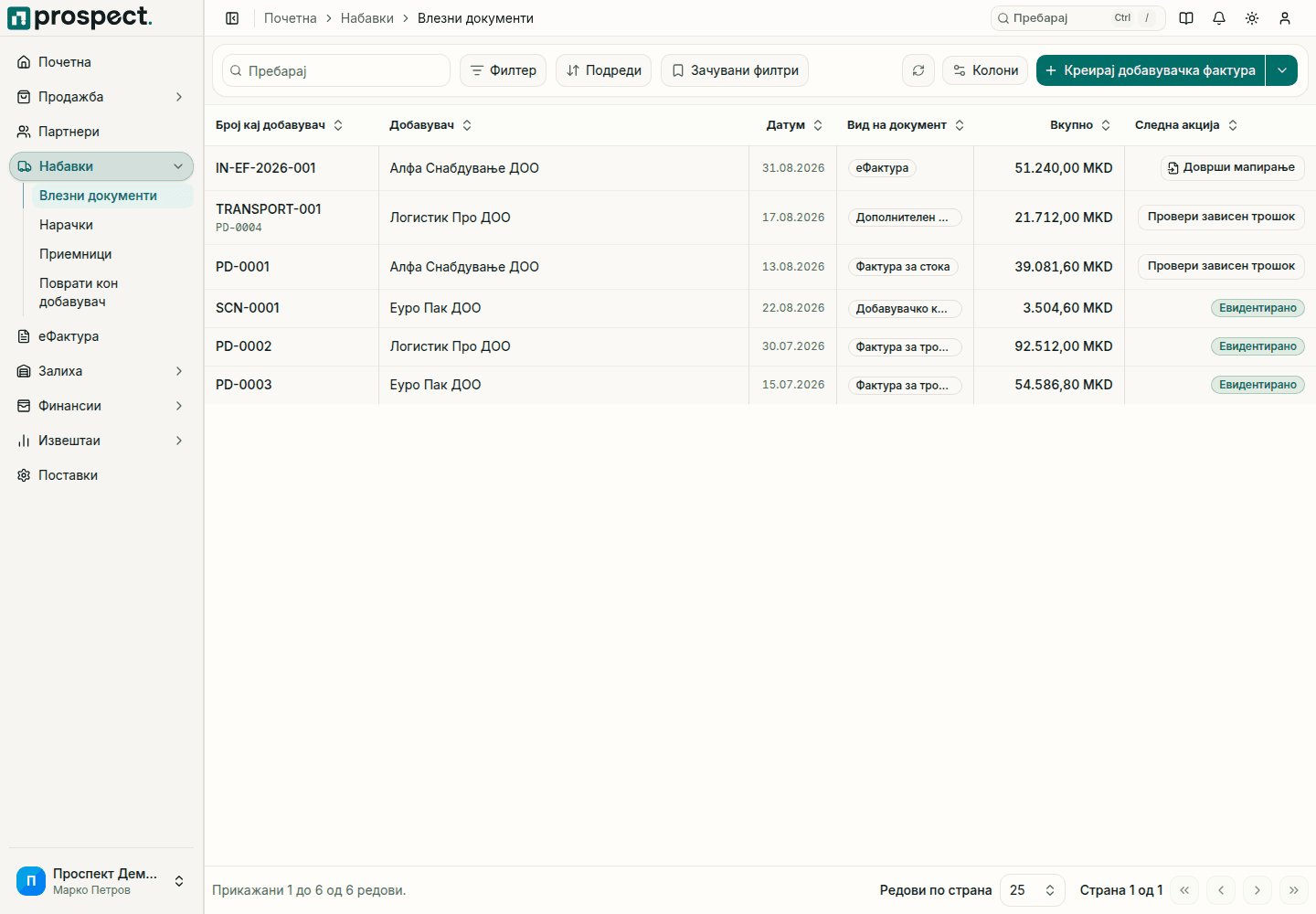Go to previous page arrow
This screenshot has height=914, width=1316.
[1221, 890]
